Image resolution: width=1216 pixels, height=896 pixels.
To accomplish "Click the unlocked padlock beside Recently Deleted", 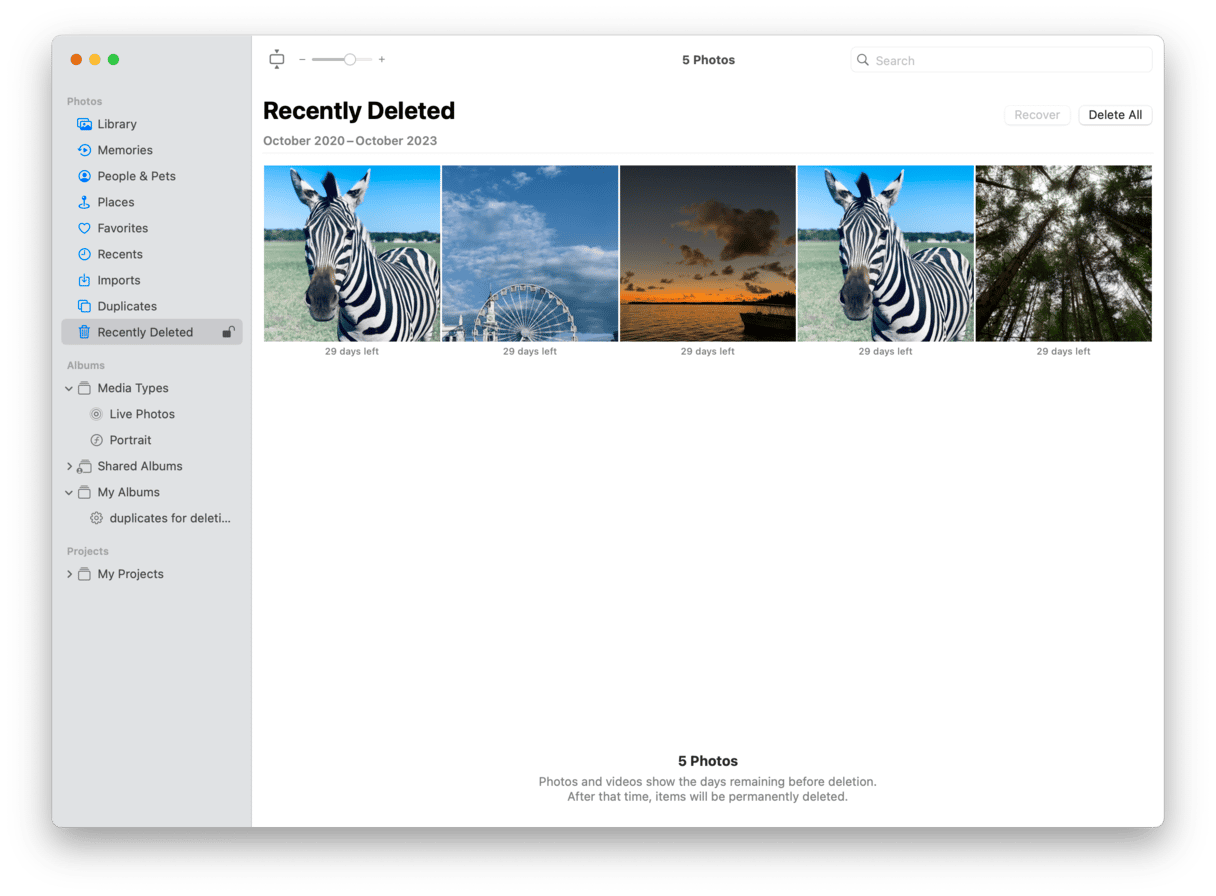I will point(228,332).
